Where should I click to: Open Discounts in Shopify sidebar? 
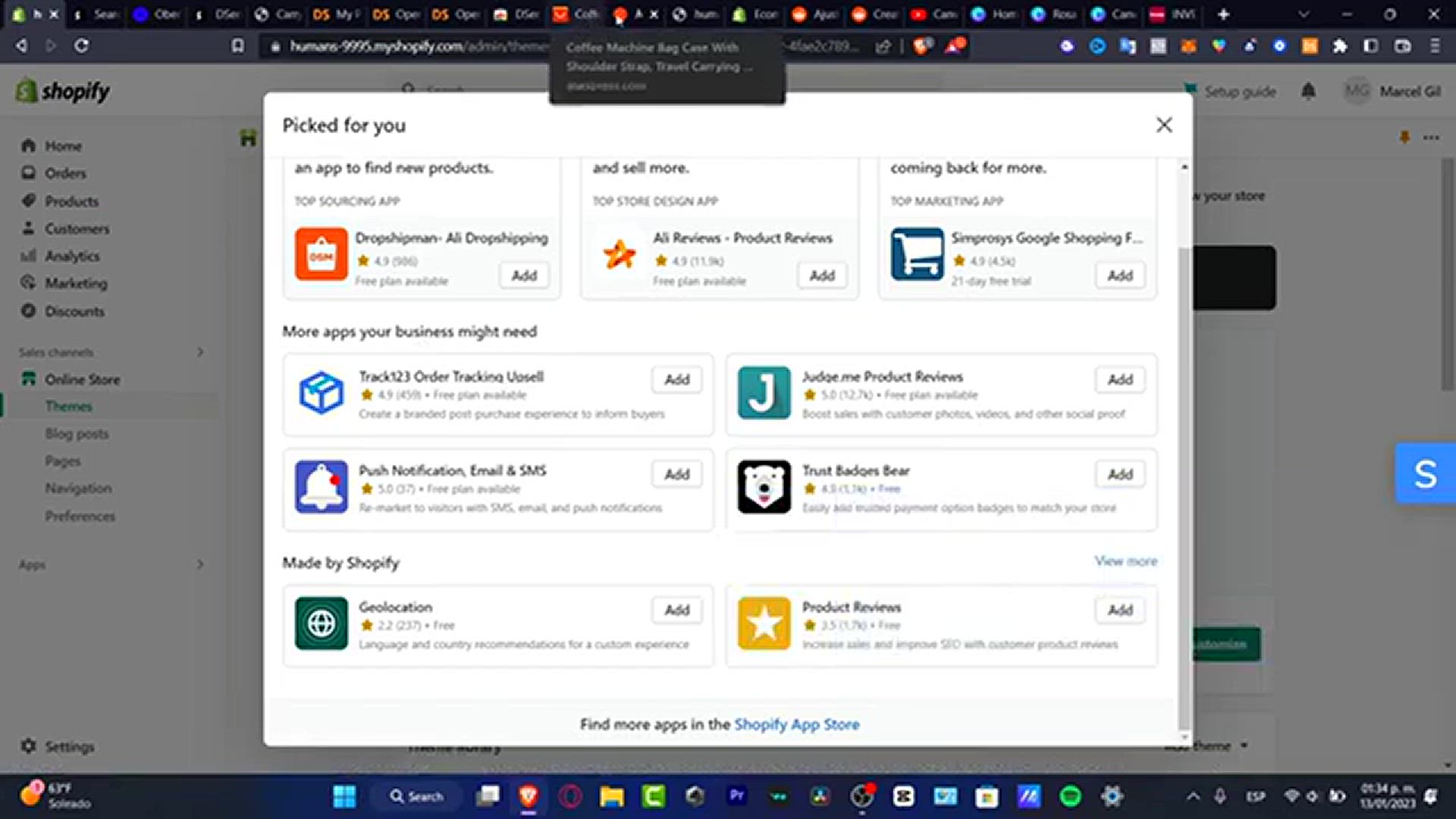click(74, 311)
